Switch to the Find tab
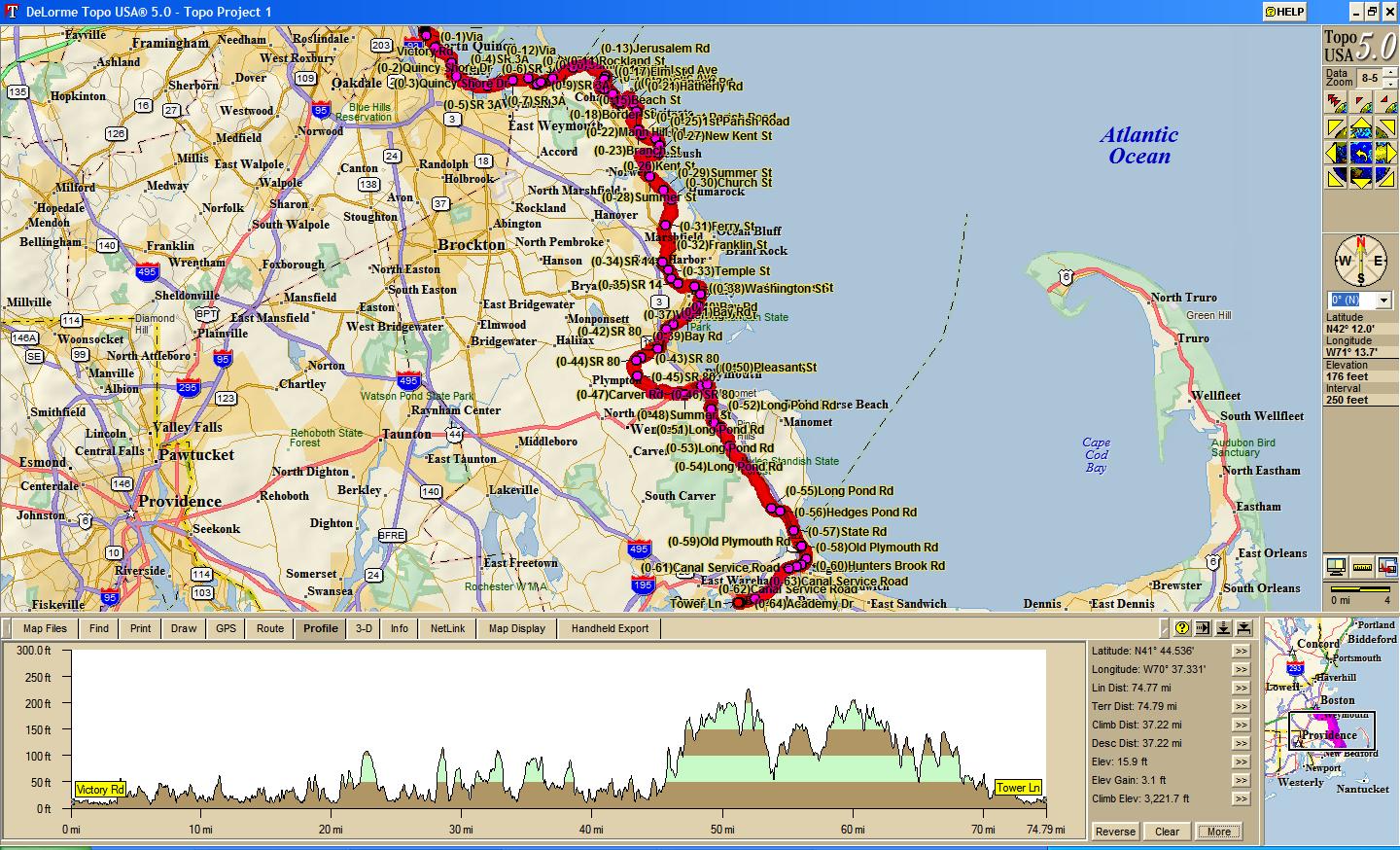Viewport: 1400px width, 850px height. [x=99, y=628]
